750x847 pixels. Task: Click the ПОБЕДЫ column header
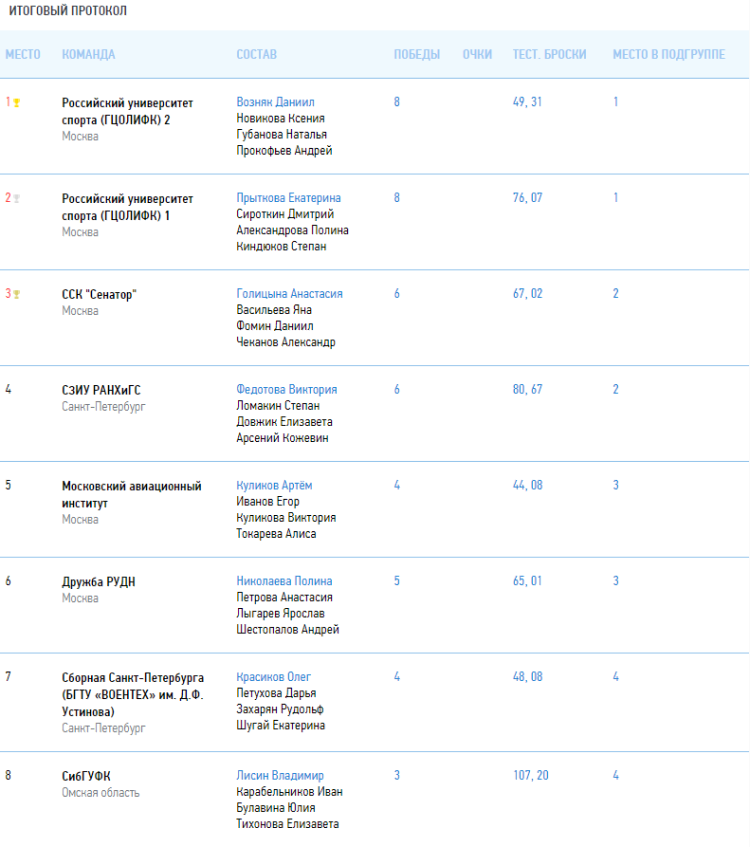(x=416, y=54)
